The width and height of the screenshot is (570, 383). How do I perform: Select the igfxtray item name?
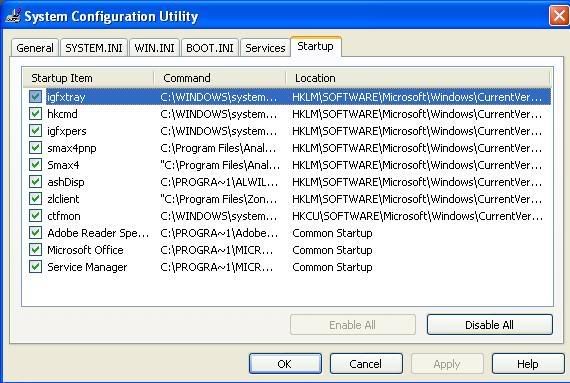66,97
